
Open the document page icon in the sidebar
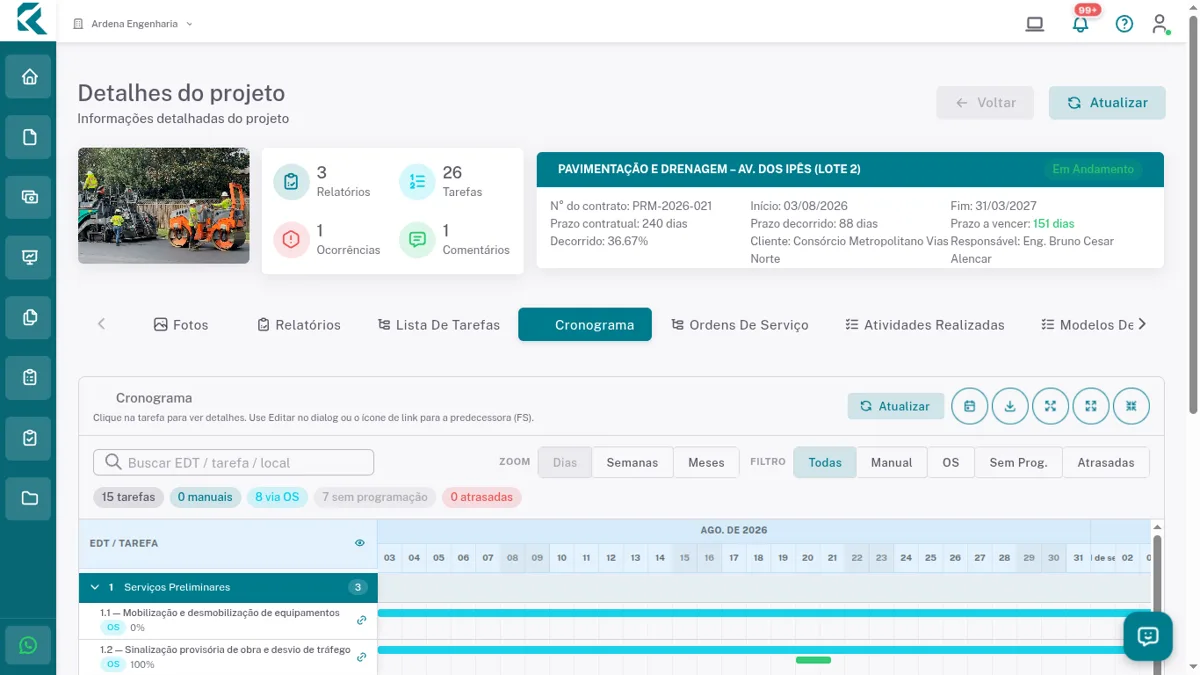coord(29,137)
